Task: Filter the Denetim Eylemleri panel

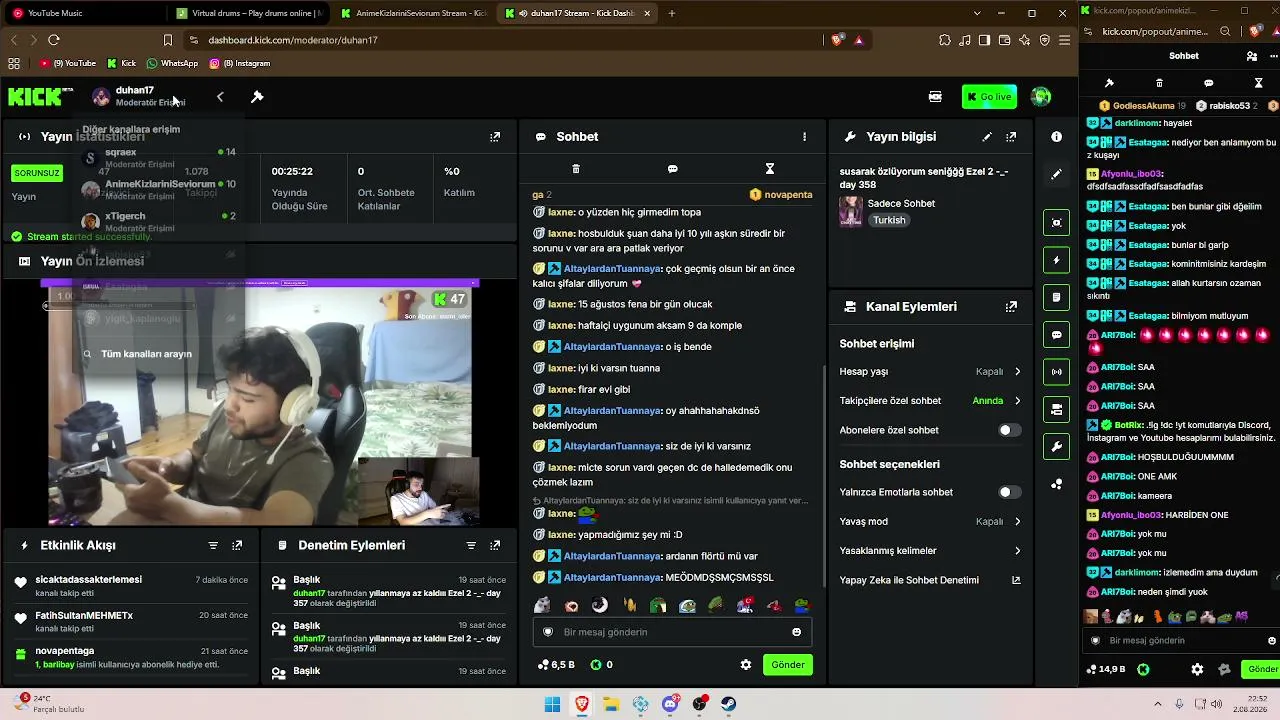Action: 471,546
